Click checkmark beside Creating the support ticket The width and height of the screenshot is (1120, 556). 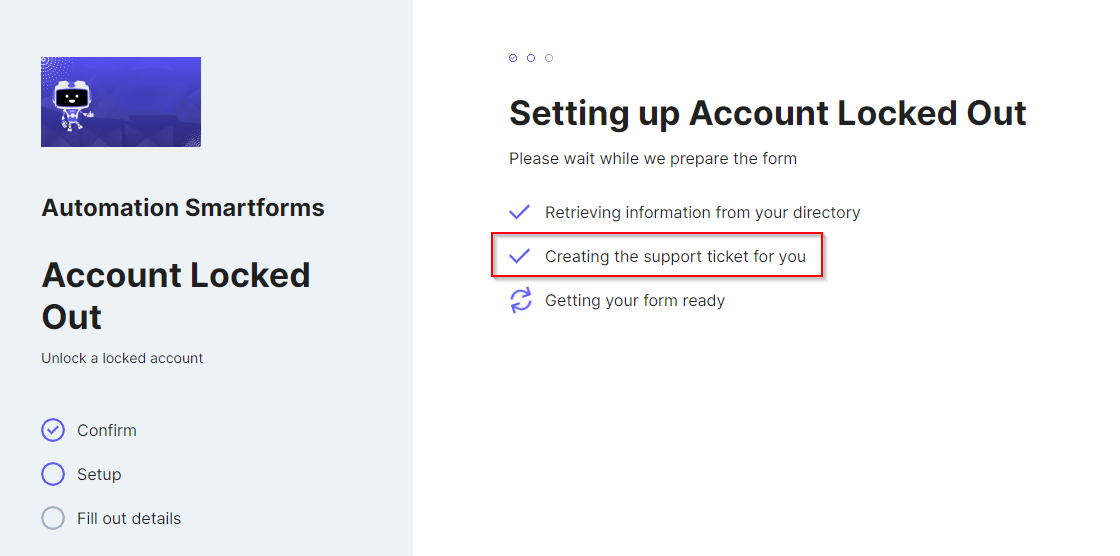click(519, 256)
